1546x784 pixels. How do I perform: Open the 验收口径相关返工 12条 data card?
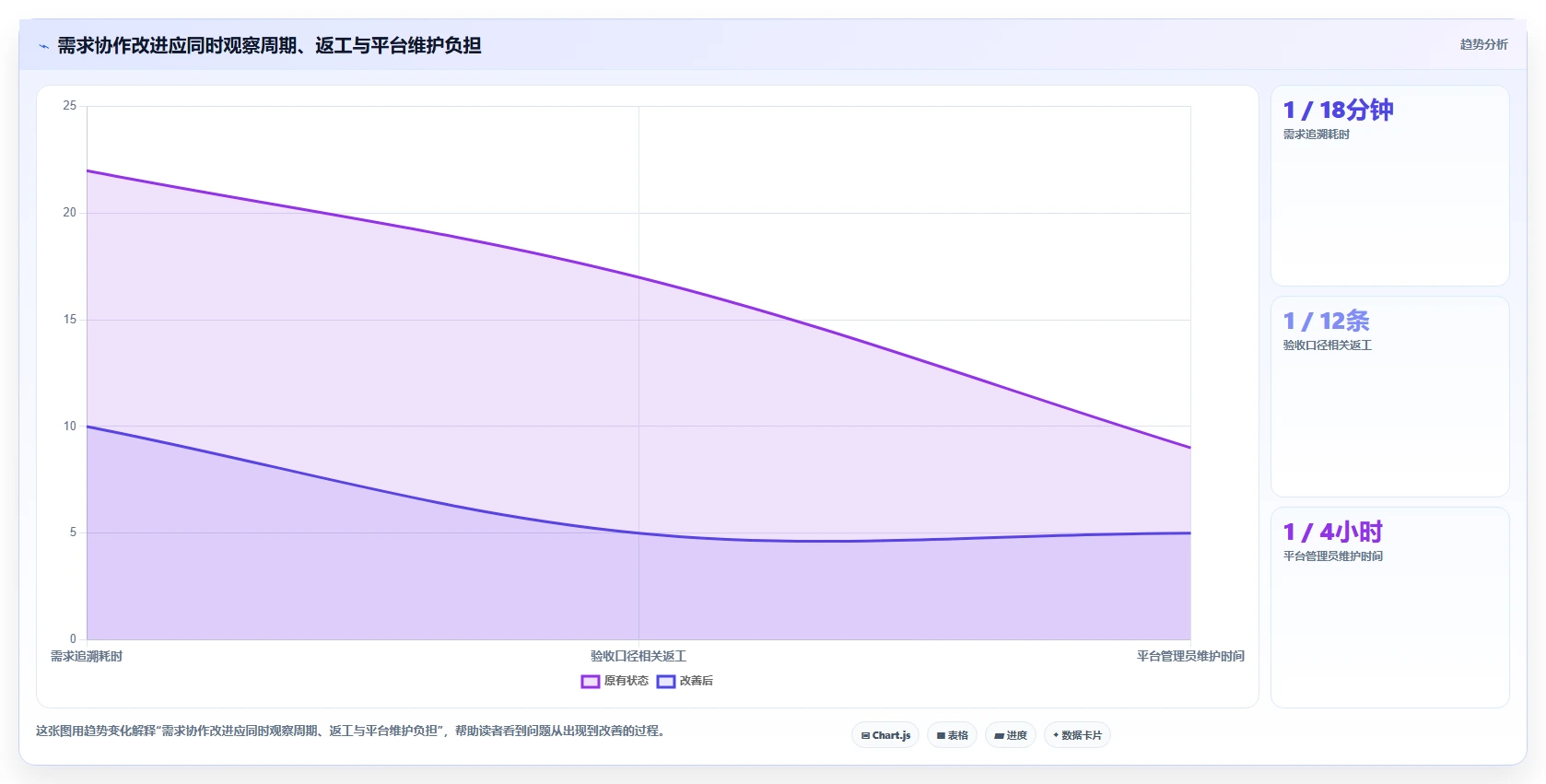click(x=1389, y=396)
